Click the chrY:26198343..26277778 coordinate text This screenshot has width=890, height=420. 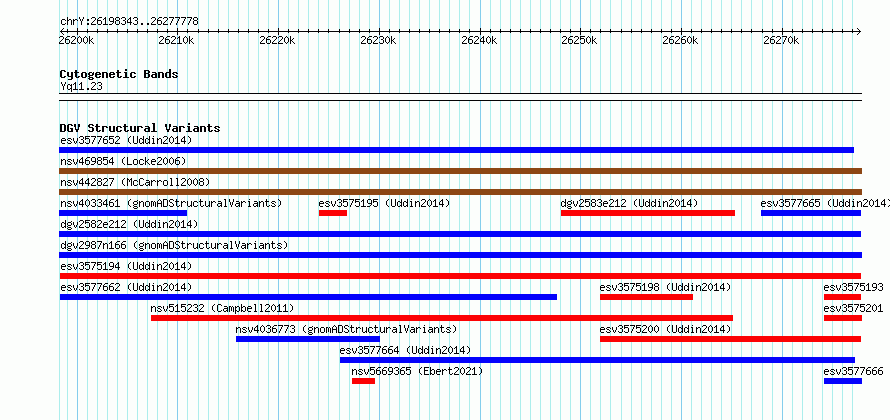pos(129,22)
